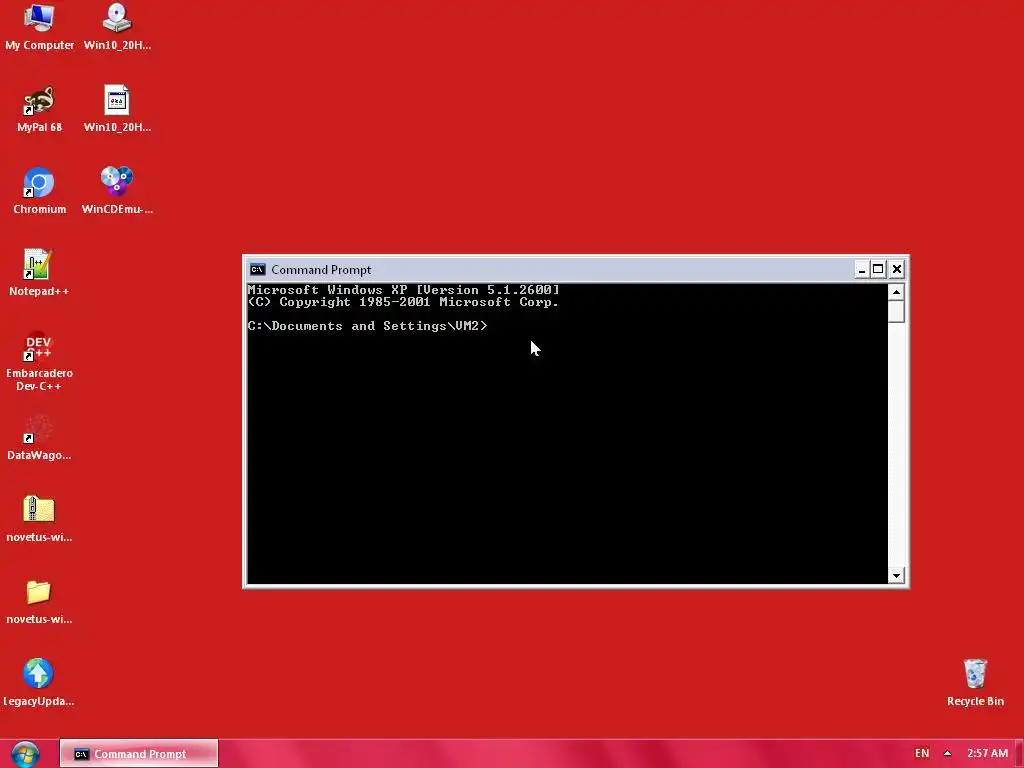Click the Command Prompt taskbar button
Screen dimensions: 1024x768
[x=138, y=754]
